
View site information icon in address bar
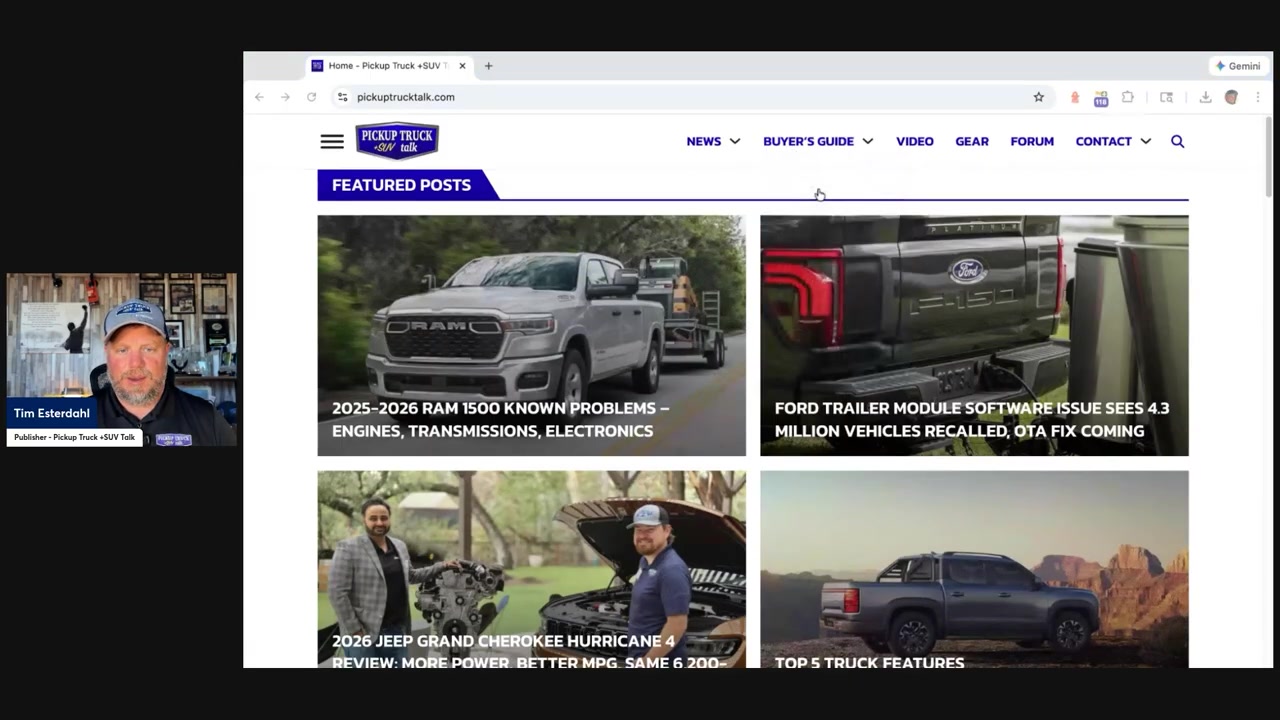pos(342,97)
